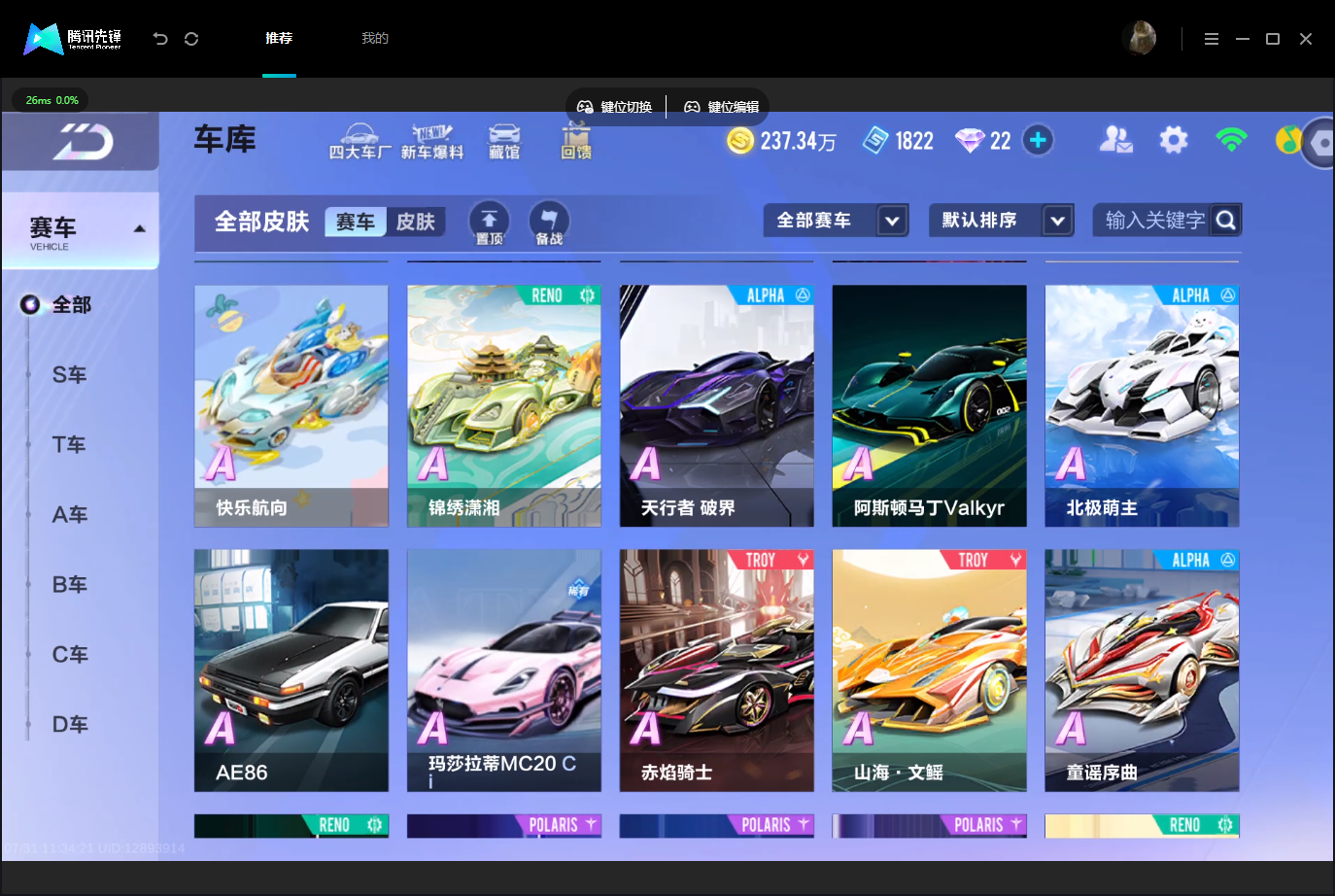Click the 备战 battle-prep flag icon
The height and width of the screenshot is (896, 1335).
(x=549, y=223)
